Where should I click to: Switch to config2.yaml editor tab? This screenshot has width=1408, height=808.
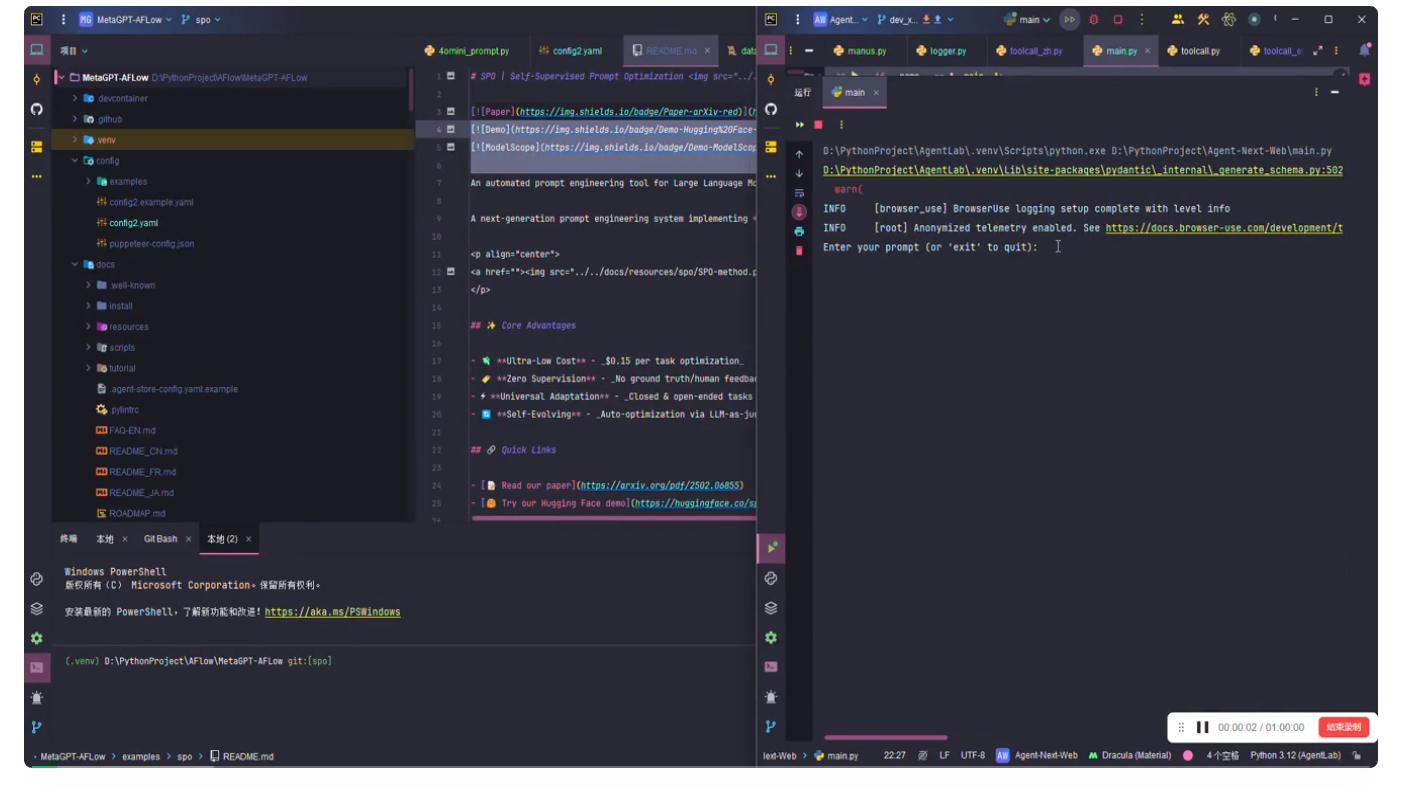coord(570,51)
